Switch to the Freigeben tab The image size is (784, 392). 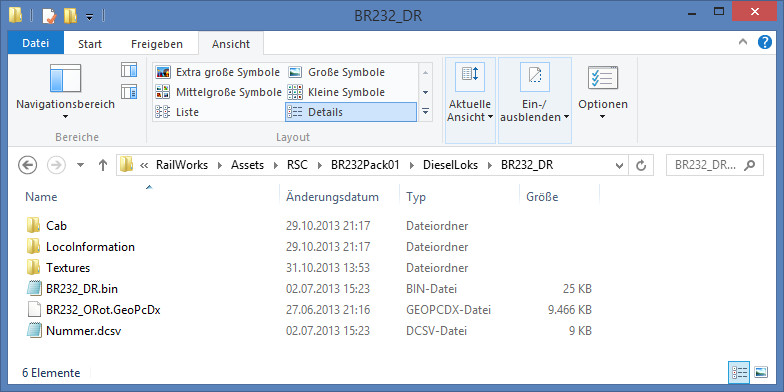click(156, 44)
